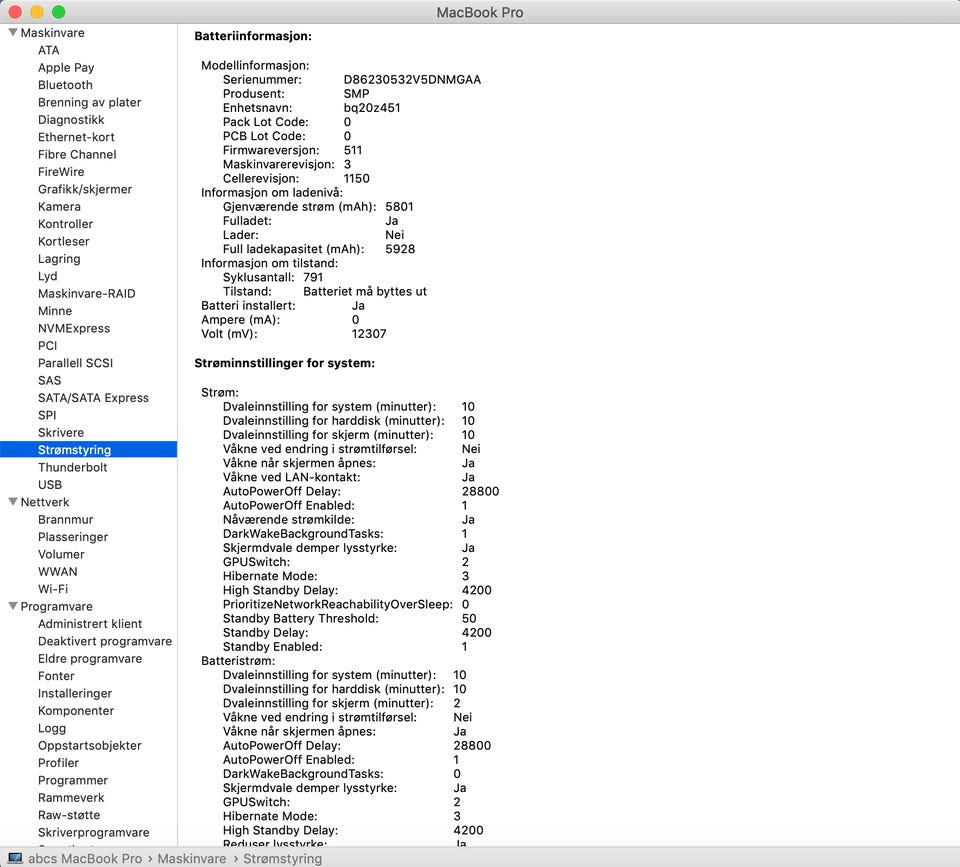Screen dimensions: 960x867
Task: Select WWAN entry
Action: click(58, 571)
